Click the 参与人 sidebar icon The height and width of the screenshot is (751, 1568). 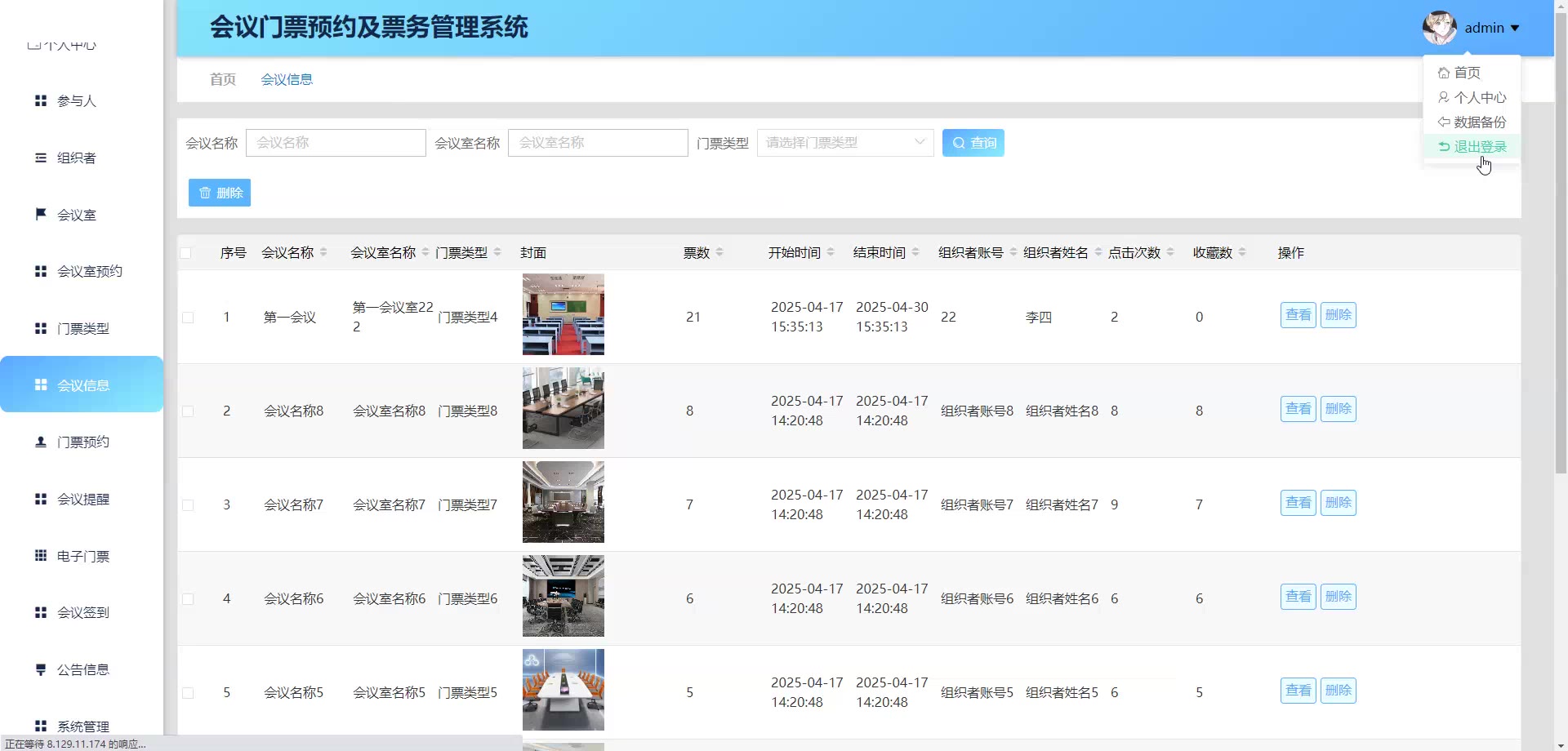pos(40,100)
